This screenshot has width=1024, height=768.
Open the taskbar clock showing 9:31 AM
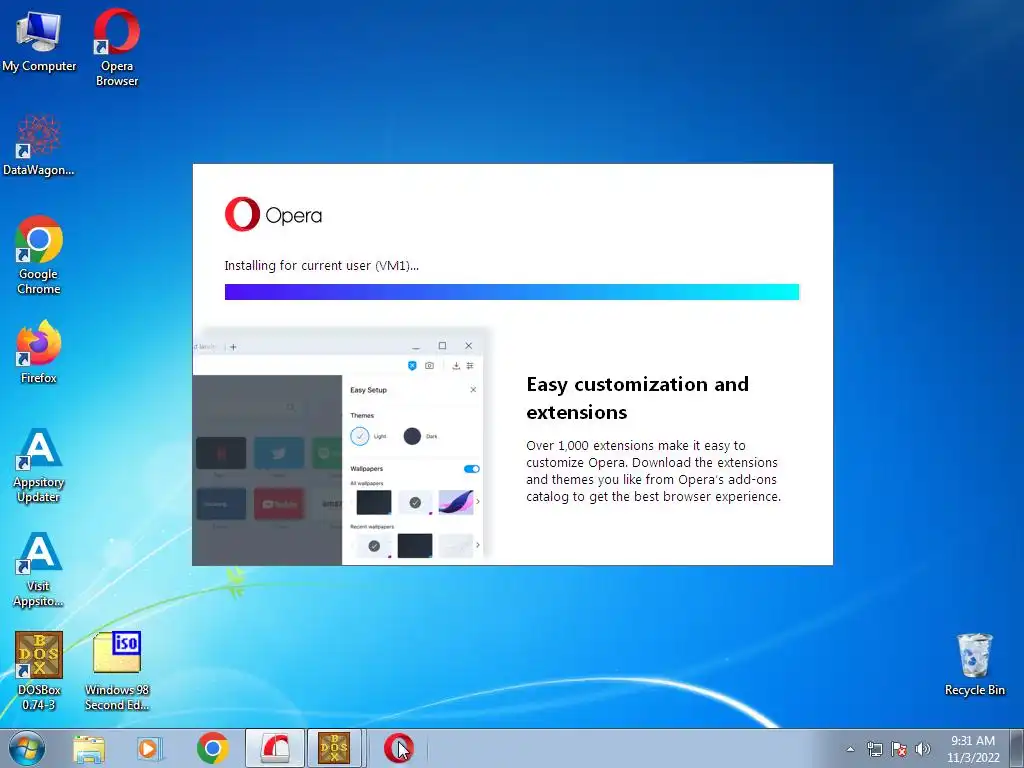tap(973, 749)
